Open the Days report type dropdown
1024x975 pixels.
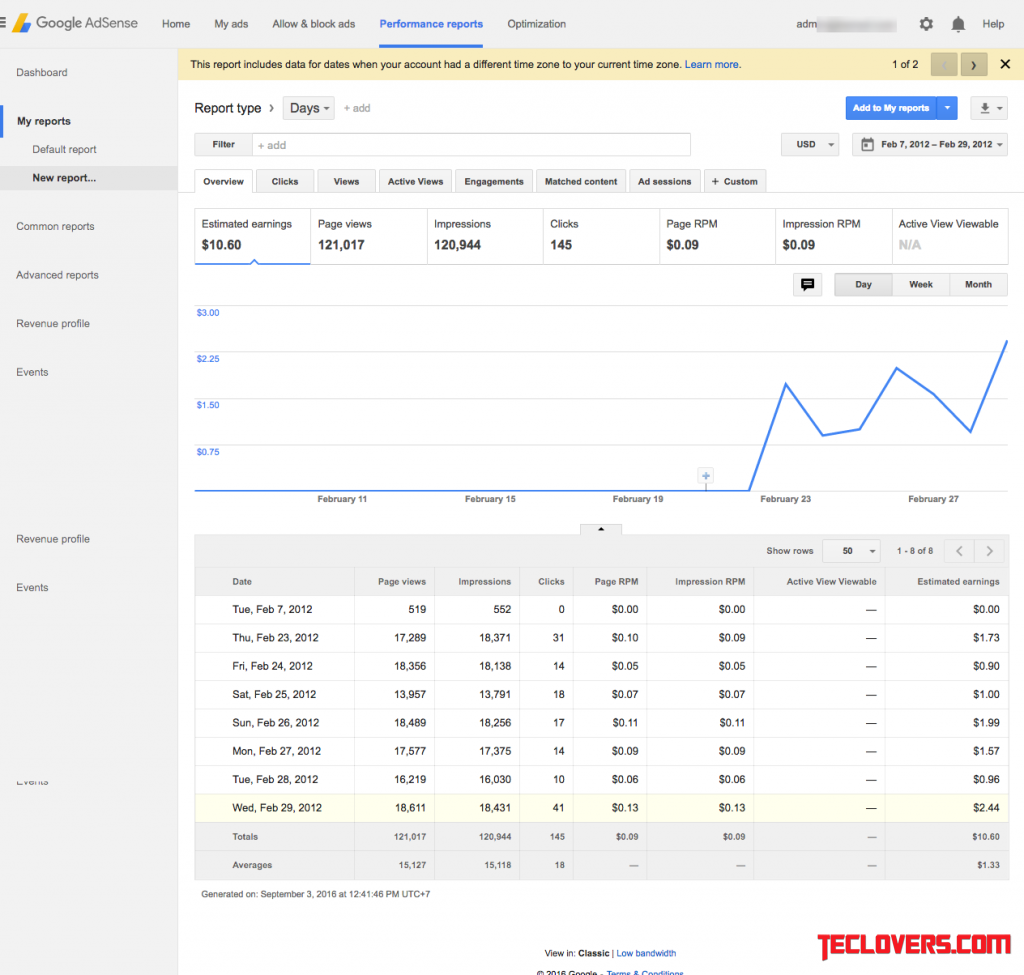click(309, 108)
